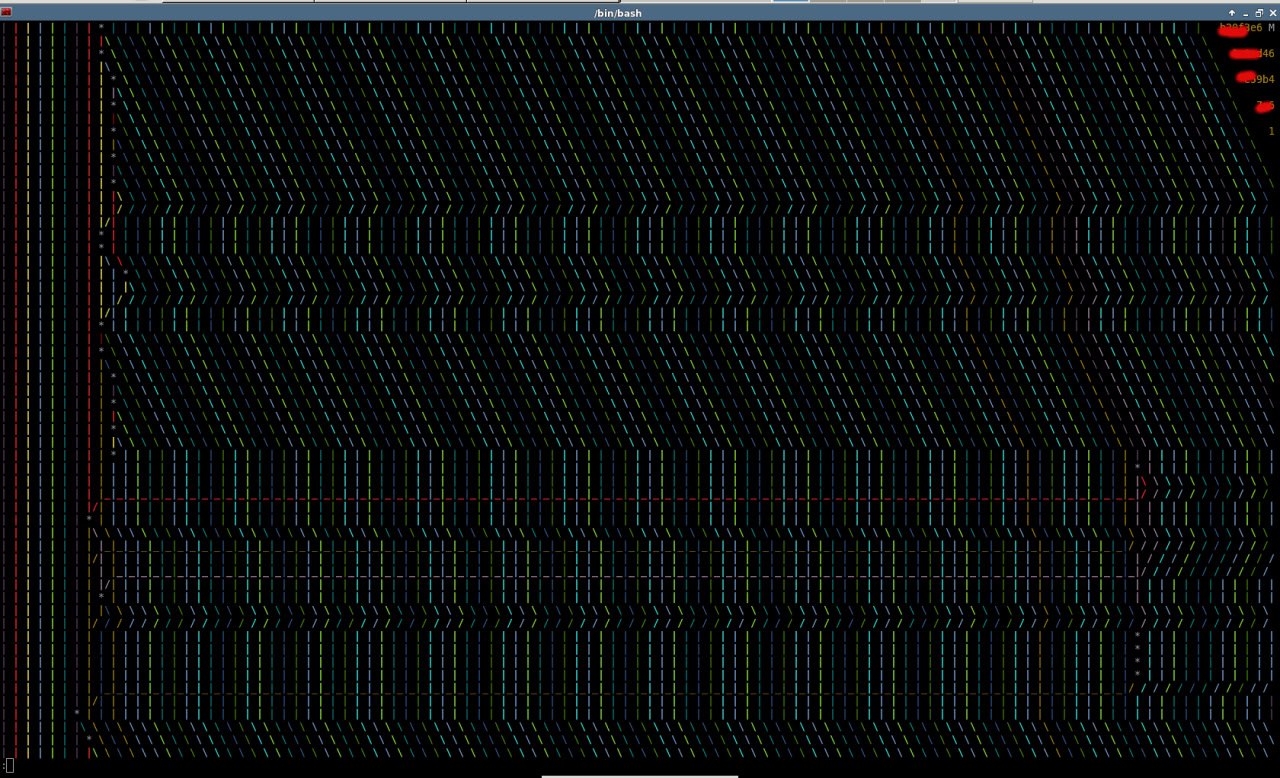Viewport: 1280px width, 778px height.
Task: Click the orange 1 at right edge
Action: coord(1271,131)
